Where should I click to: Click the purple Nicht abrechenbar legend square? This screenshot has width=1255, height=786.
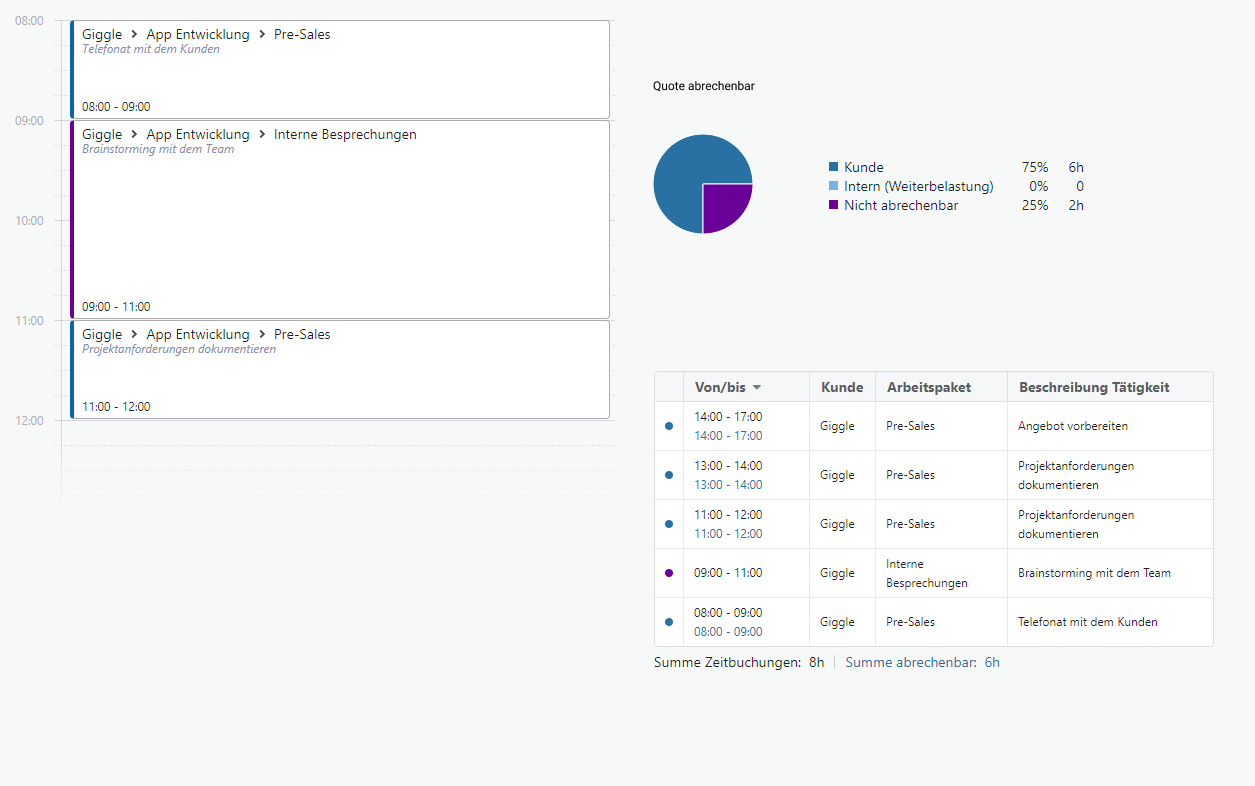coord(833,205)
